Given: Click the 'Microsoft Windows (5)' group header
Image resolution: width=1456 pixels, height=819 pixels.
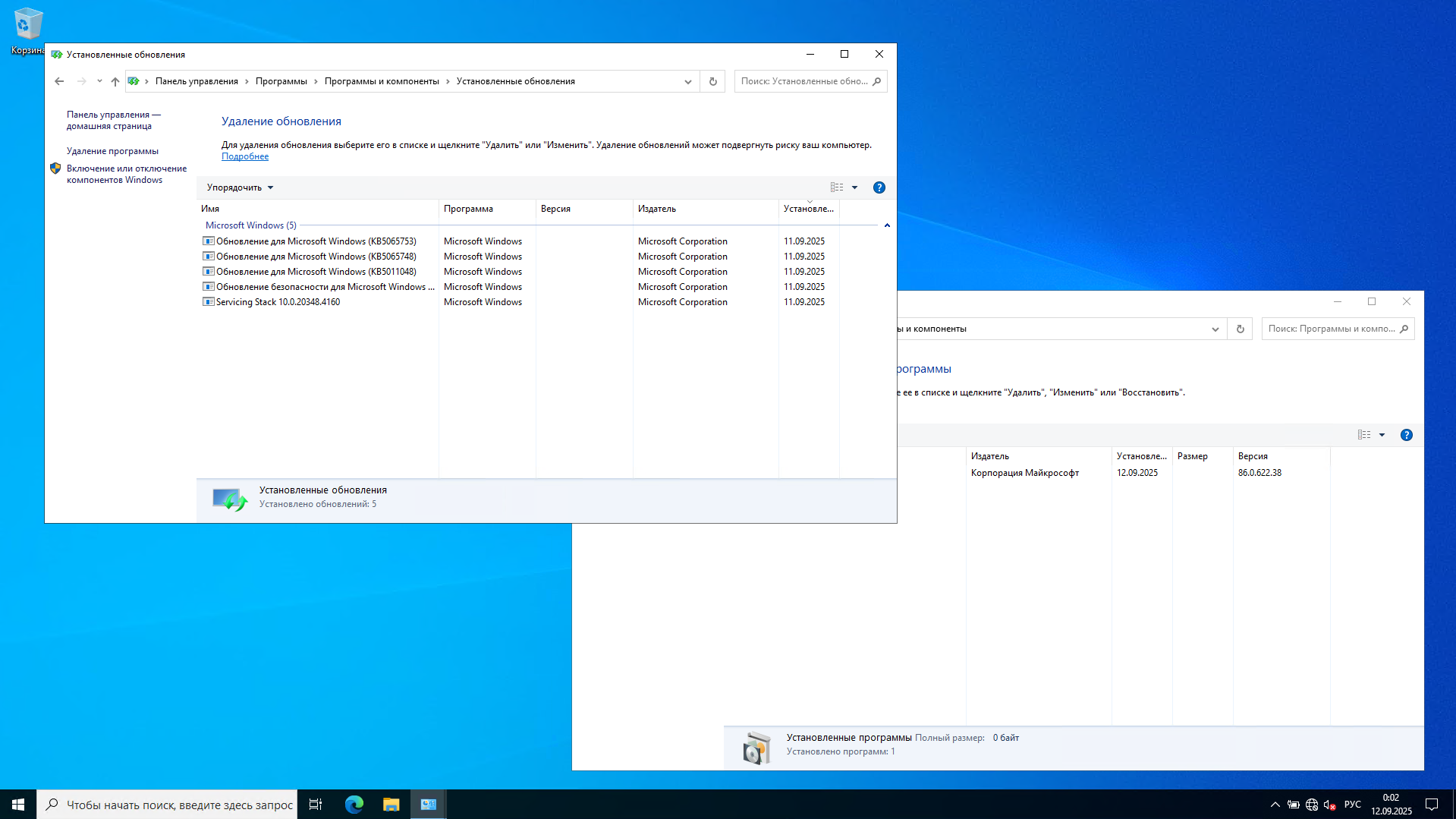Looking at the screenshot, I should coord(251,225).
